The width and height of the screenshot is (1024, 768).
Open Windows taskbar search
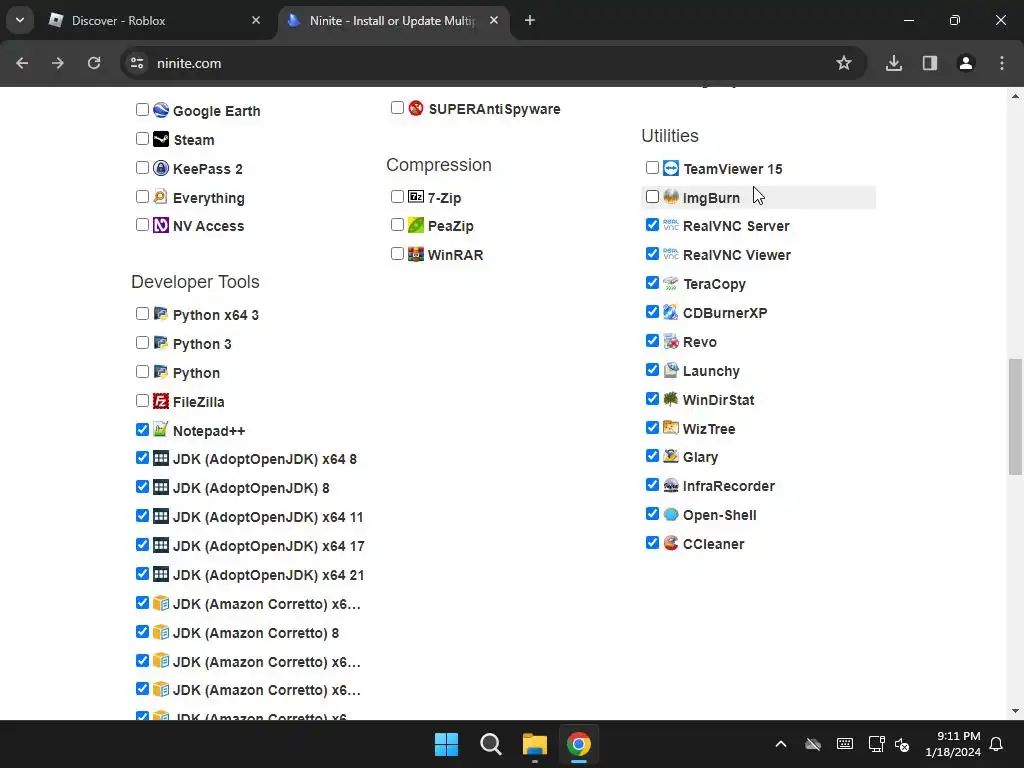[490, 744]
